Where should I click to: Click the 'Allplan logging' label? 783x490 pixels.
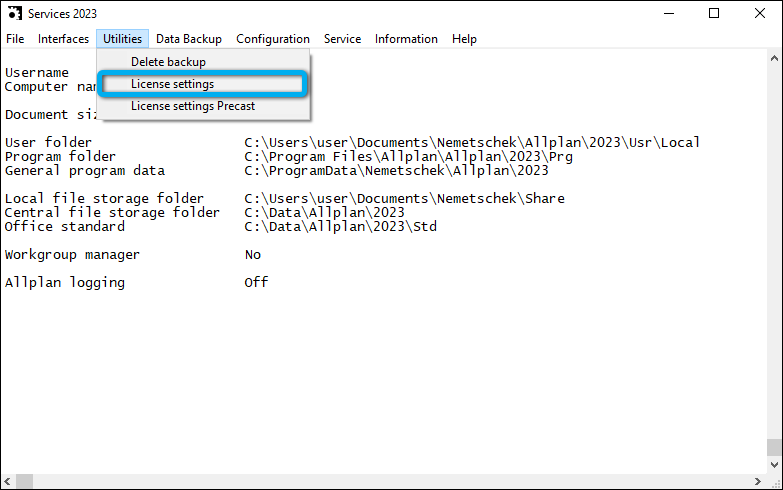(65, 283)
